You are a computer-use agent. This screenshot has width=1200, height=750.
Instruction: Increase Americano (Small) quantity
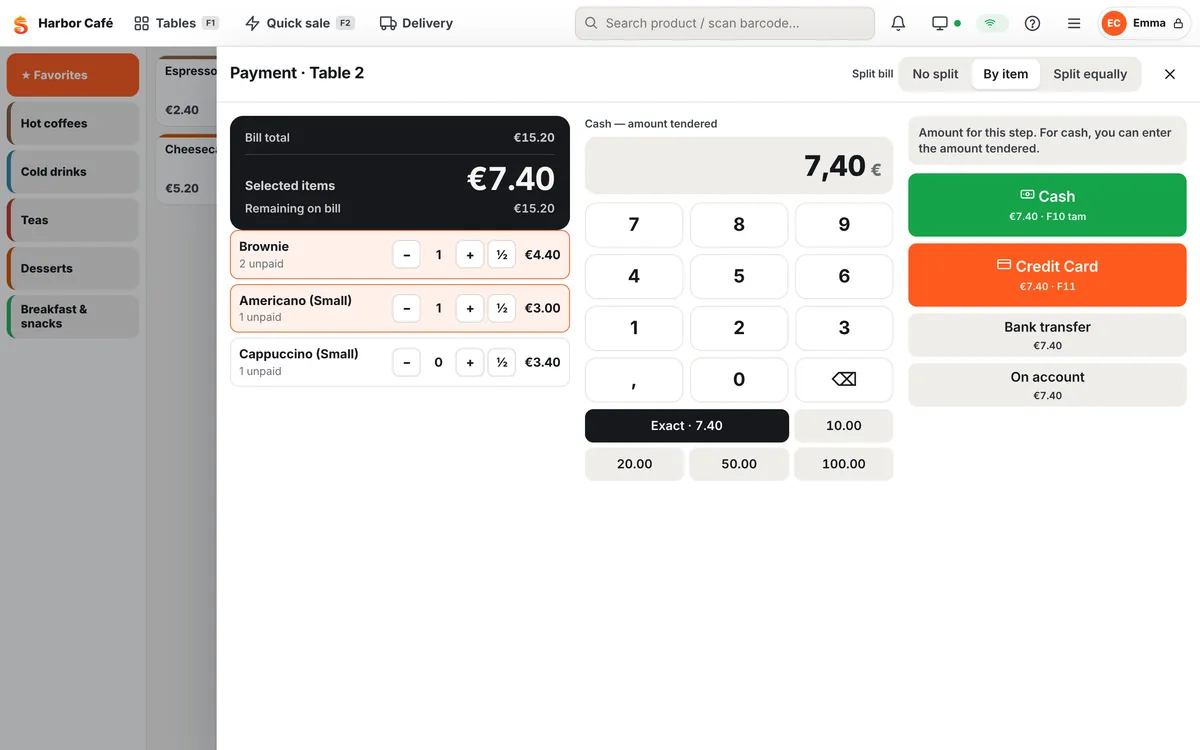coord(470,308)
